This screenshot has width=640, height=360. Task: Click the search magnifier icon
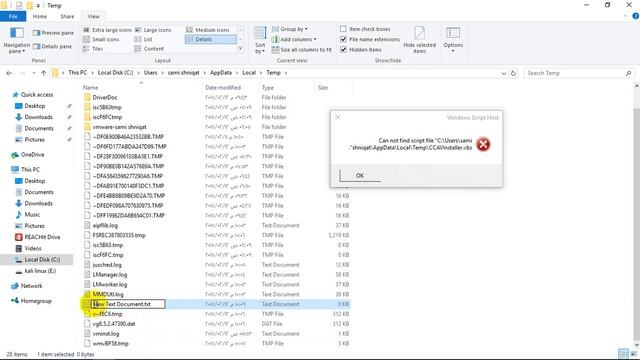click(x=628, y=73)
